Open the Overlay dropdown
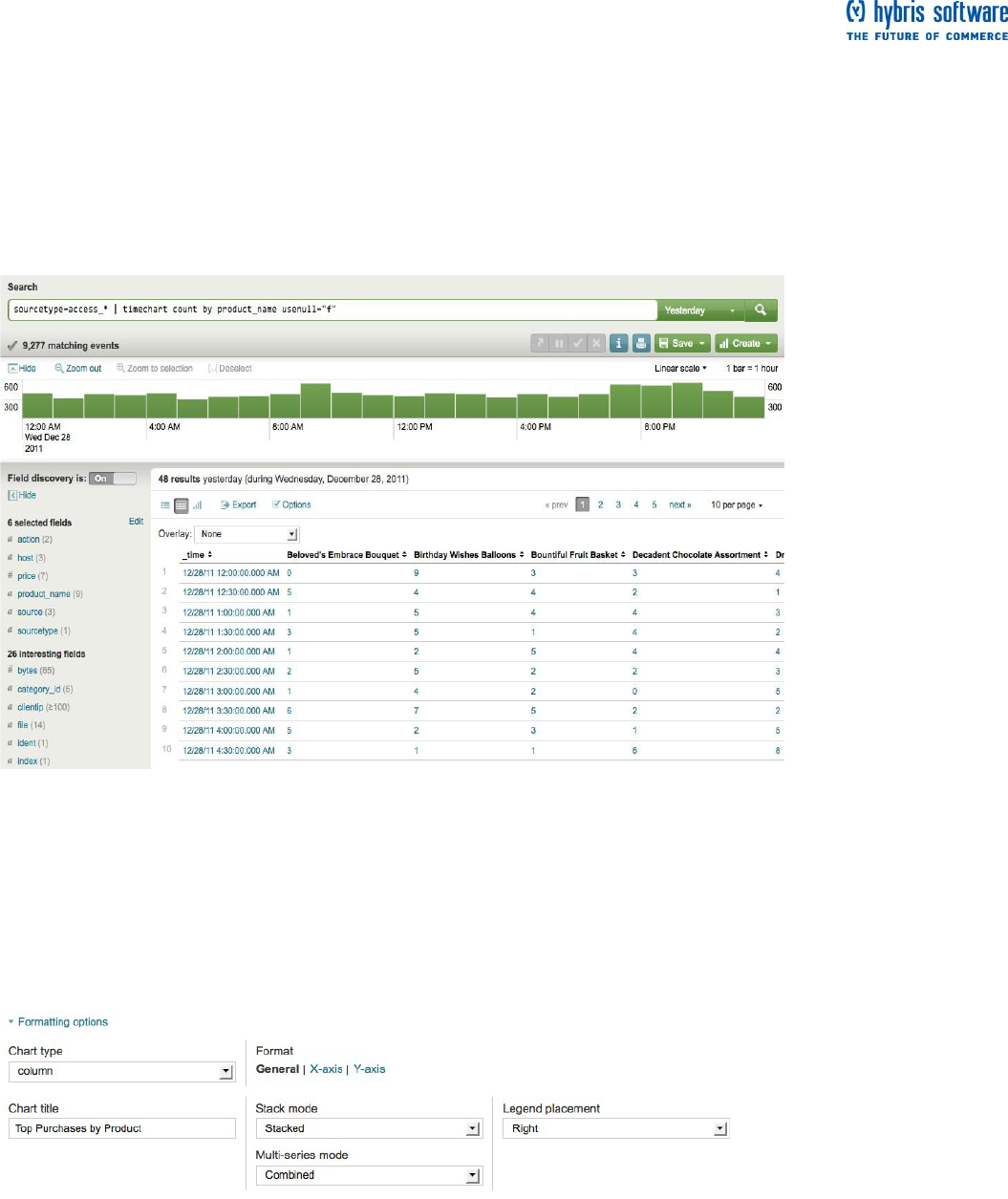Image resolution: width=1008 pixels, height=1199 pixels. click(247, 534)
